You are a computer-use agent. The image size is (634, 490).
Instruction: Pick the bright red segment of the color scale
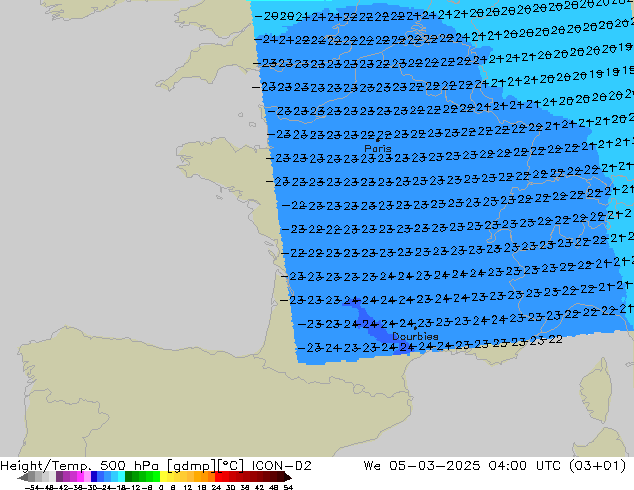click(x=219, y=477)
